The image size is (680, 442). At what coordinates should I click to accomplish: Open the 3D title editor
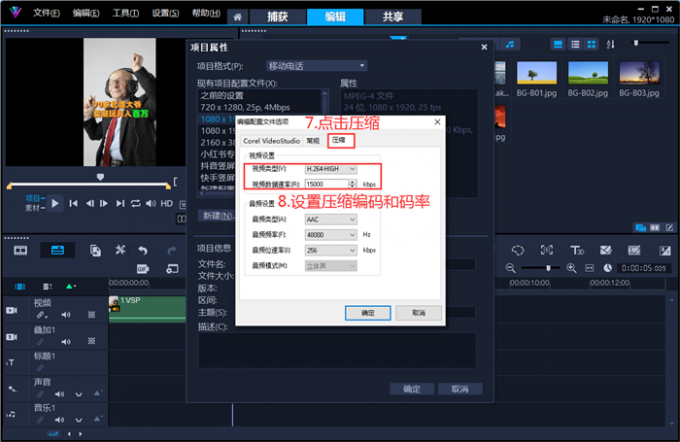tap(577, 250)
